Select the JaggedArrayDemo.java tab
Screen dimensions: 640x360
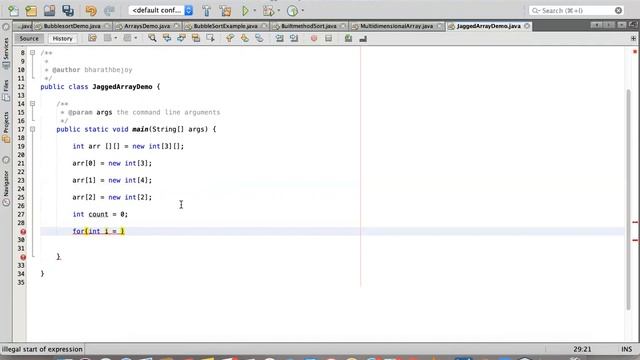[488, 26]
